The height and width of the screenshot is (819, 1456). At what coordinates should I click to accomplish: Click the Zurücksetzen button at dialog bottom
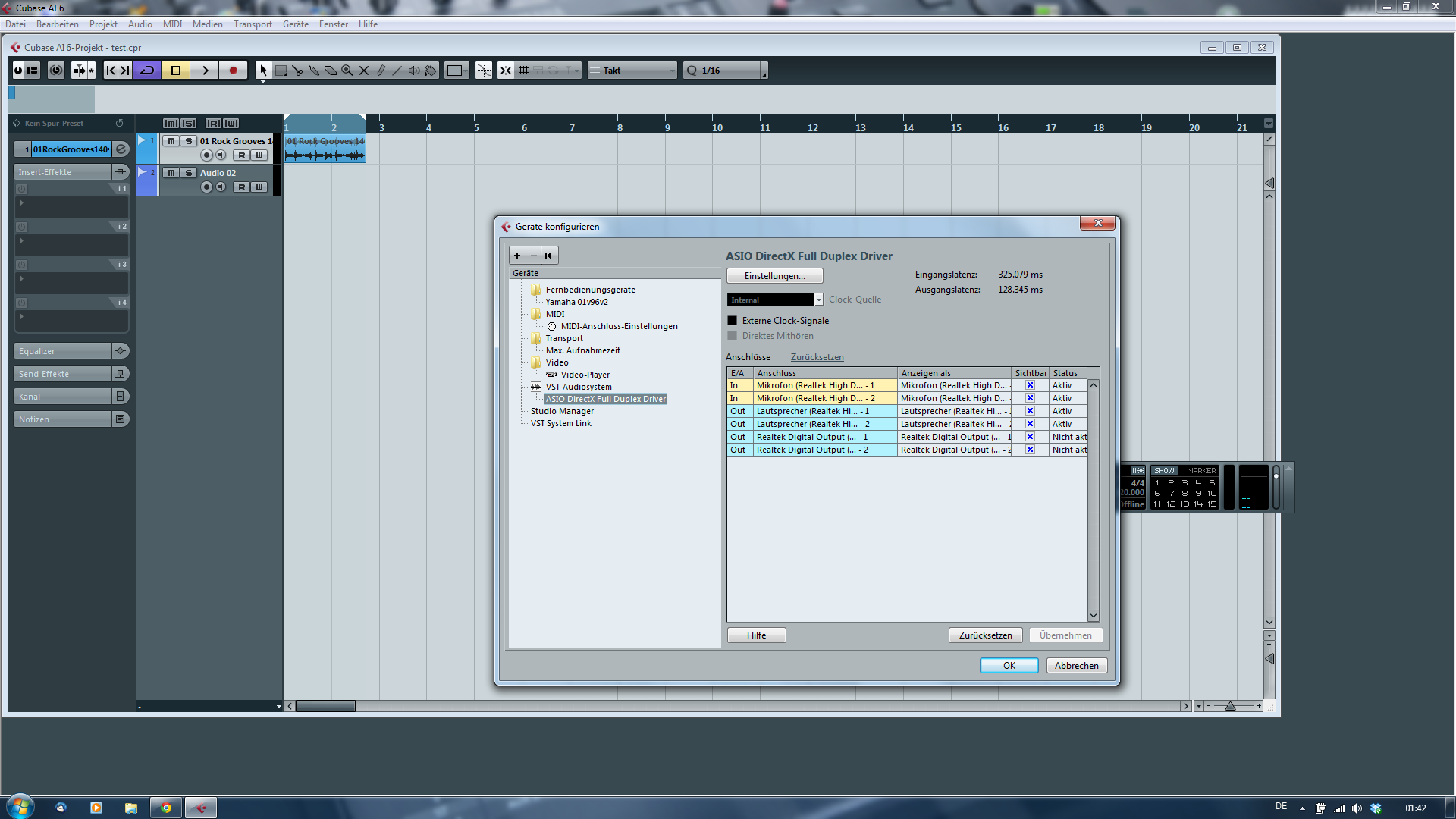(x=985, y=635)
